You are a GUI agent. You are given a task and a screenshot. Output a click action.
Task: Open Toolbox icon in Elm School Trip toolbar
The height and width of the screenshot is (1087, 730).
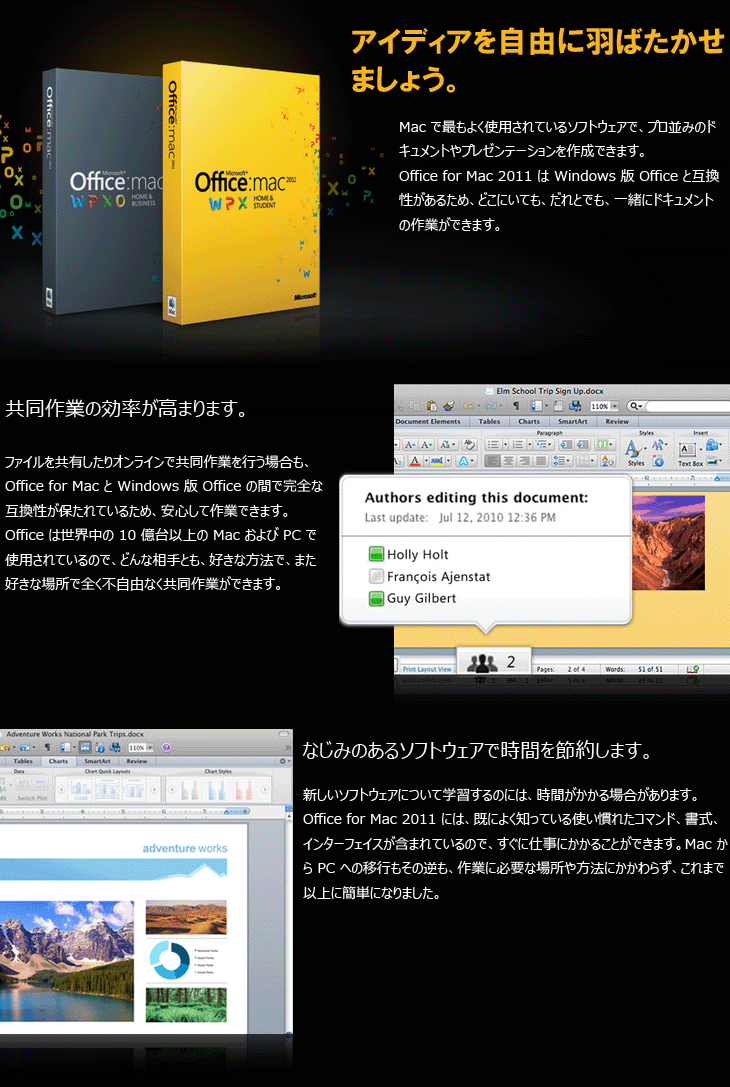click(x=558, y=406)
